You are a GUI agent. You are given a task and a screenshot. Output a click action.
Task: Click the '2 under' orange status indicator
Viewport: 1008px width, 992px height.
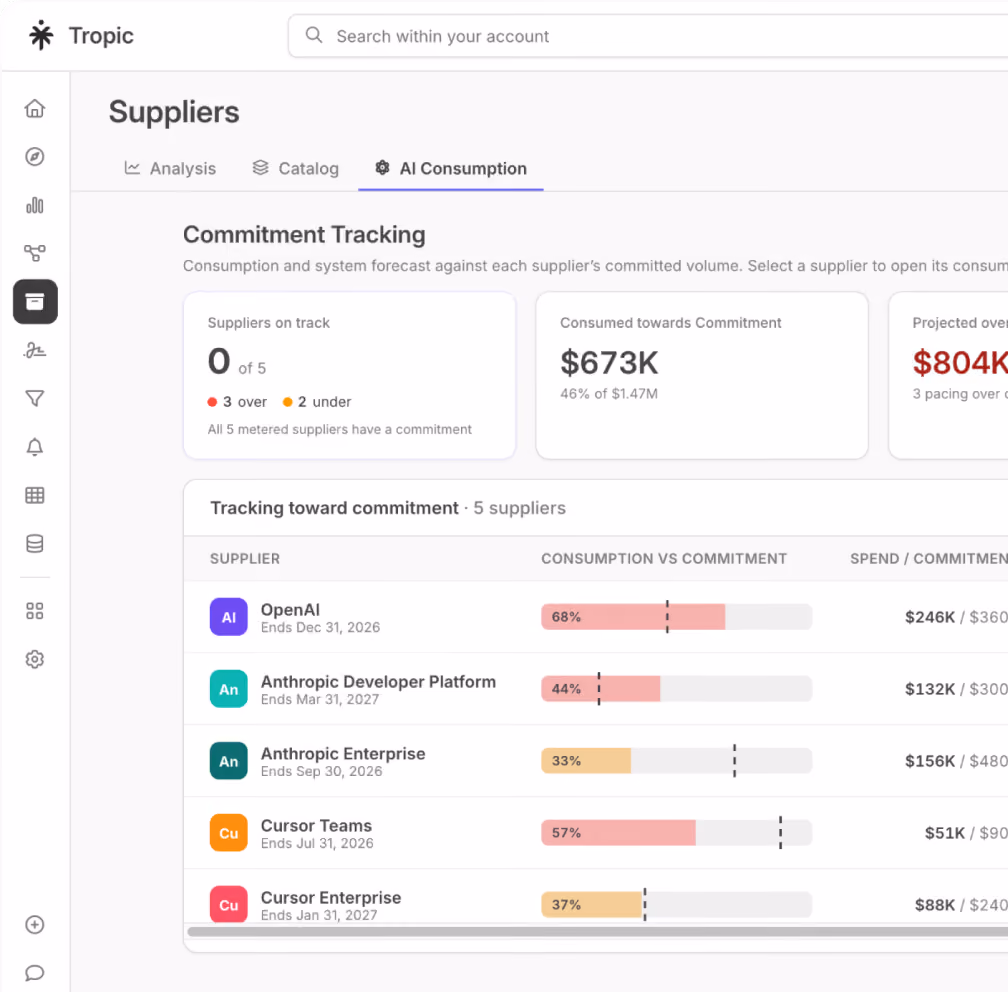coord(317,402)
